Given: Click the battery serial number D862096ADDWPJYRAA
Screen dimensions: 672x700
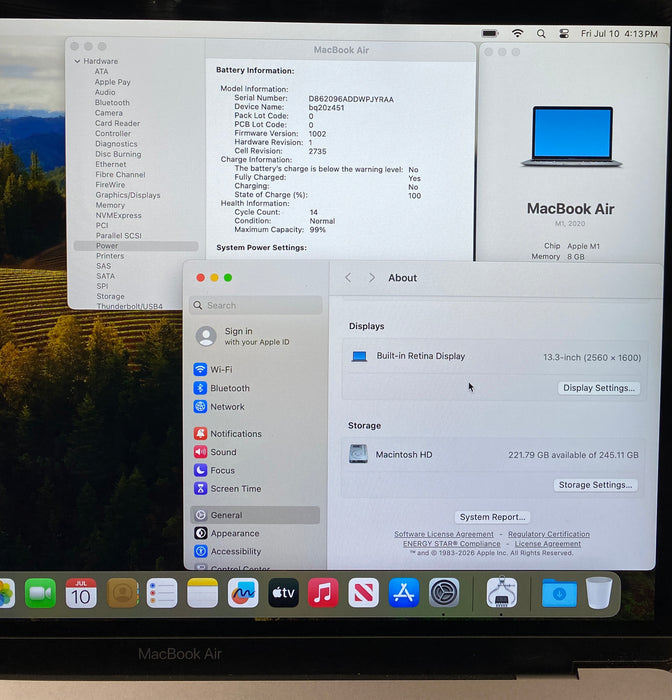Looking at the screenshot, I should pos(351,99).
